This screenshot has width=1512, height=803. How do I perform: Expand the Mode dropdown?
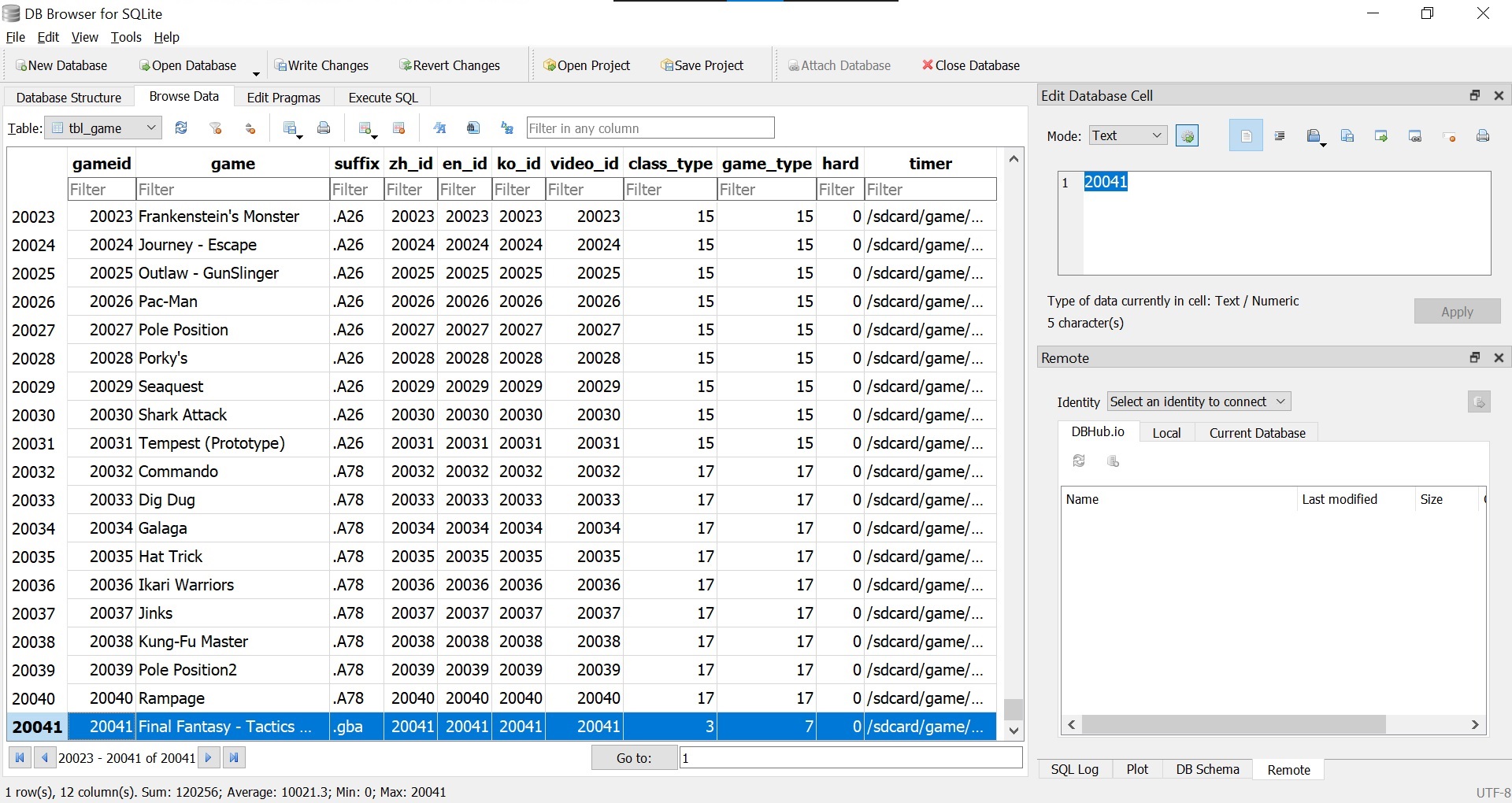click(x=1128, y=135)
